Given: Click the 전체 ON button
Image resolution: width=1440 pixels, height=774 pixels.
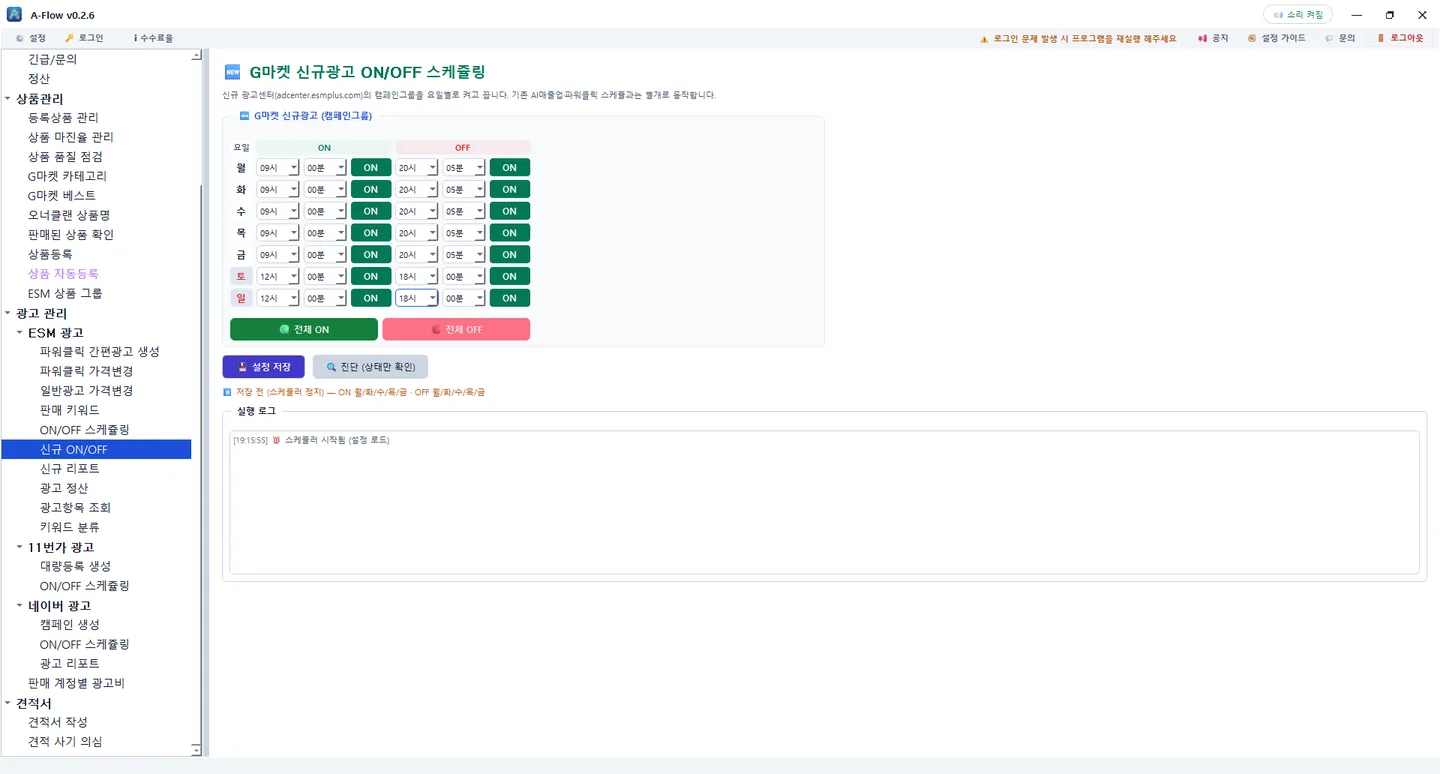Looking at the screenshot, I should (304, 329).
